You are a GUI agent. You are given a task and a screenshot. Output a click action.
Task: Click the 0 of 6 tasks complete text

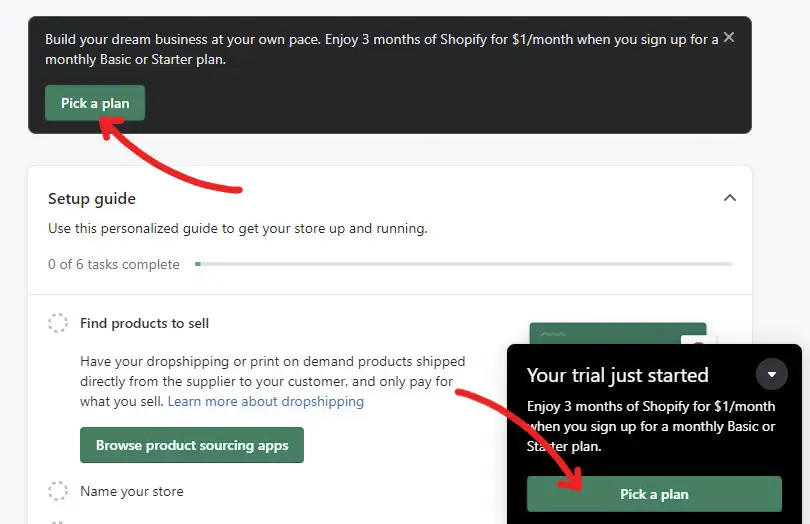(x=114, y=265)
